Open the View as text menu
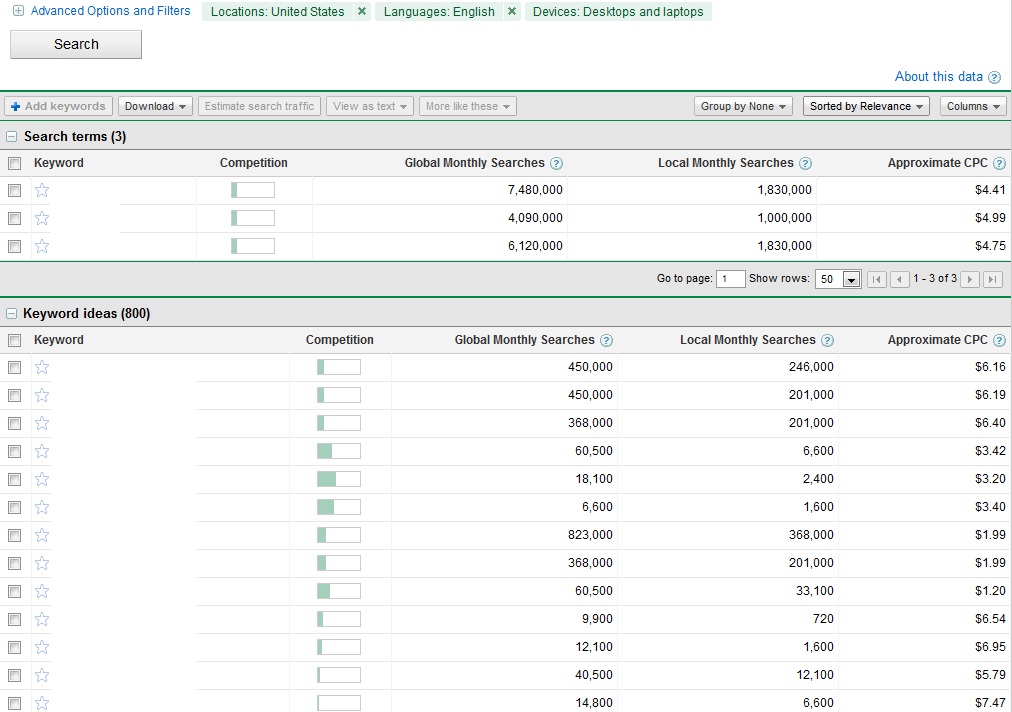Viewport: 1012px width, 712px height. click(370, 107)
